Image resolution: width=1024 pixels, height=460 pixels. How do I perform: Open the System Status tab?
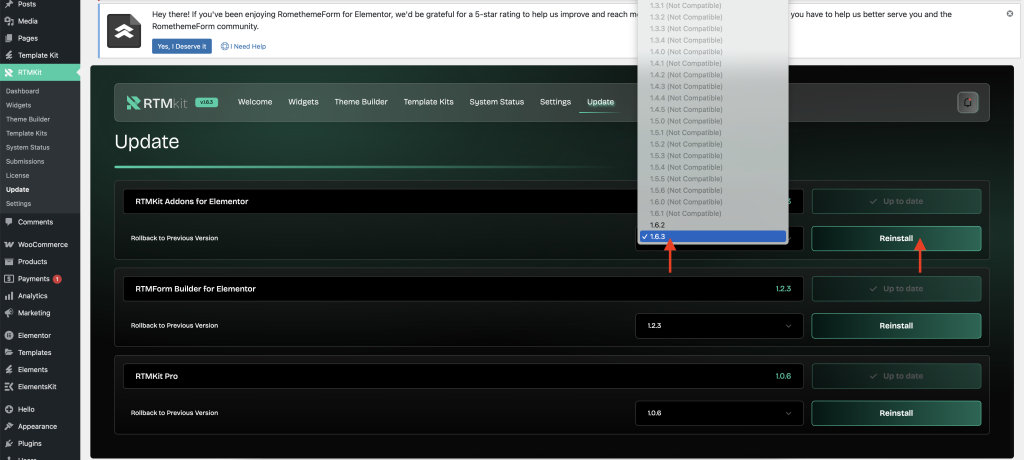[x=496, y=102]
